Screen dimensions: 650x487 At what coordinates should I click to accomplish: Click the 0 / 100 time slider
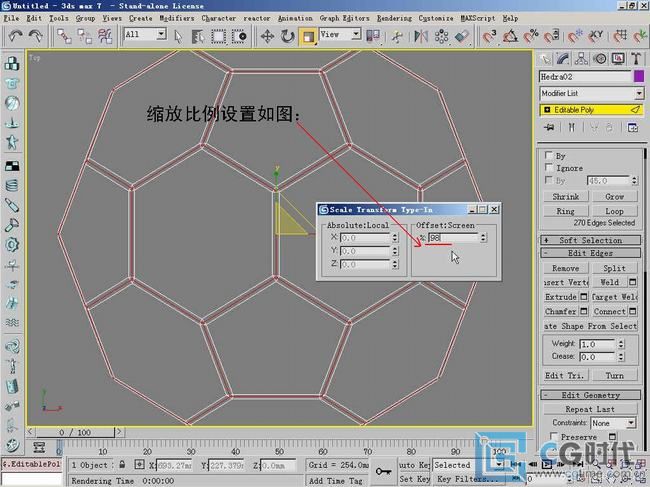pyautogui.click(x=75, y=432)
